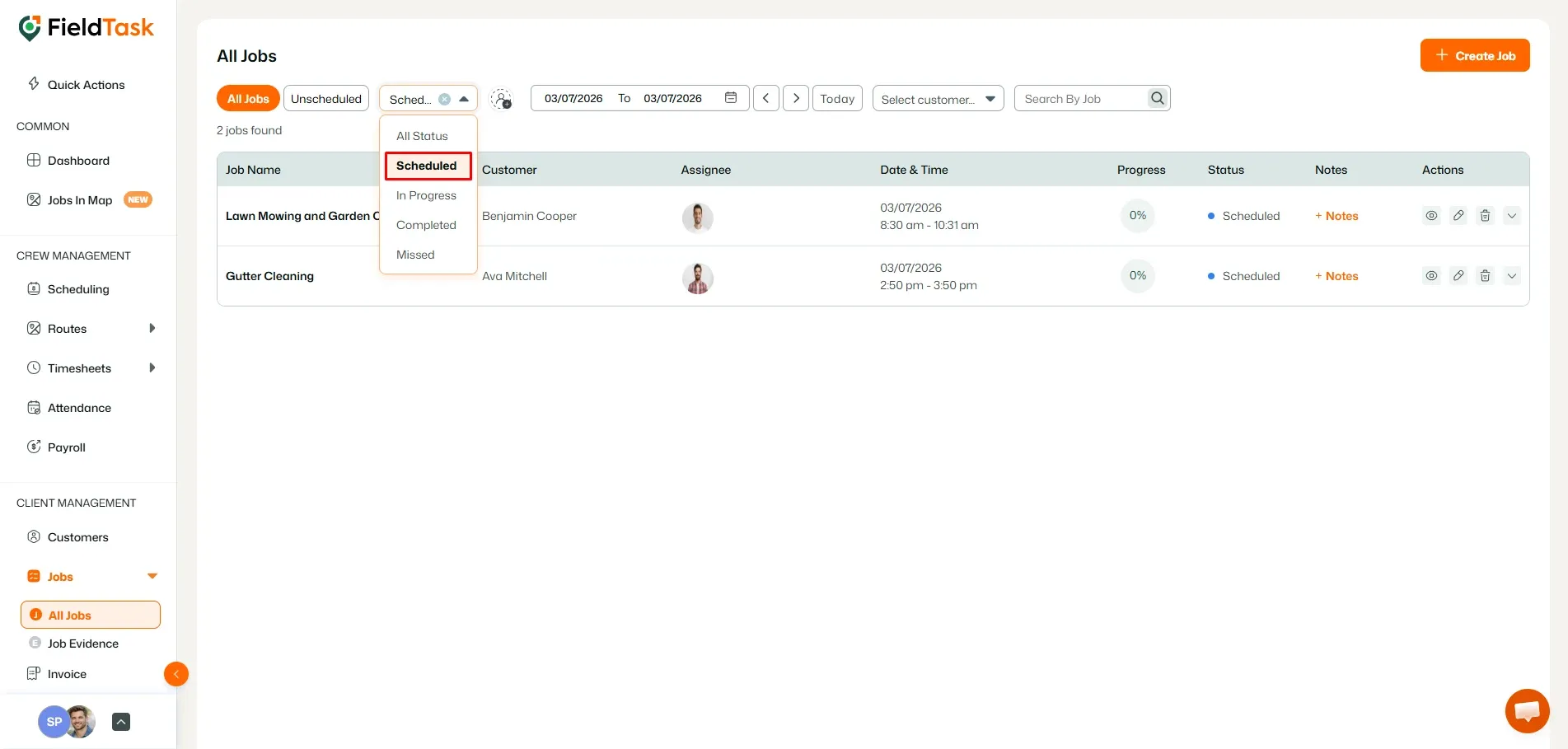Click customer name Ava Mitchell

tap(514, 275)
